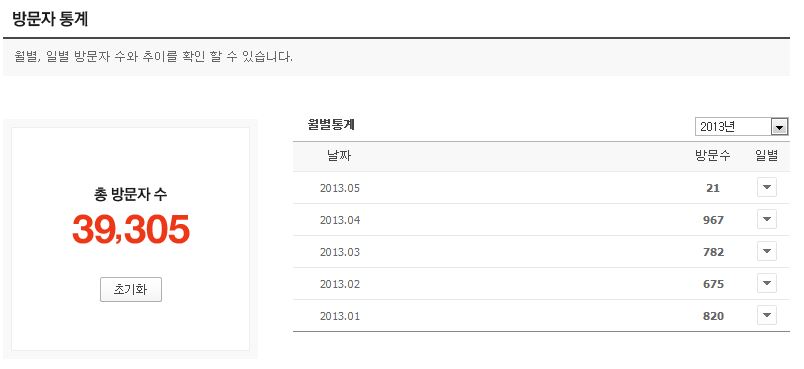
Task: Click the 방문자 통계 page heading
Action: point(50,19)
